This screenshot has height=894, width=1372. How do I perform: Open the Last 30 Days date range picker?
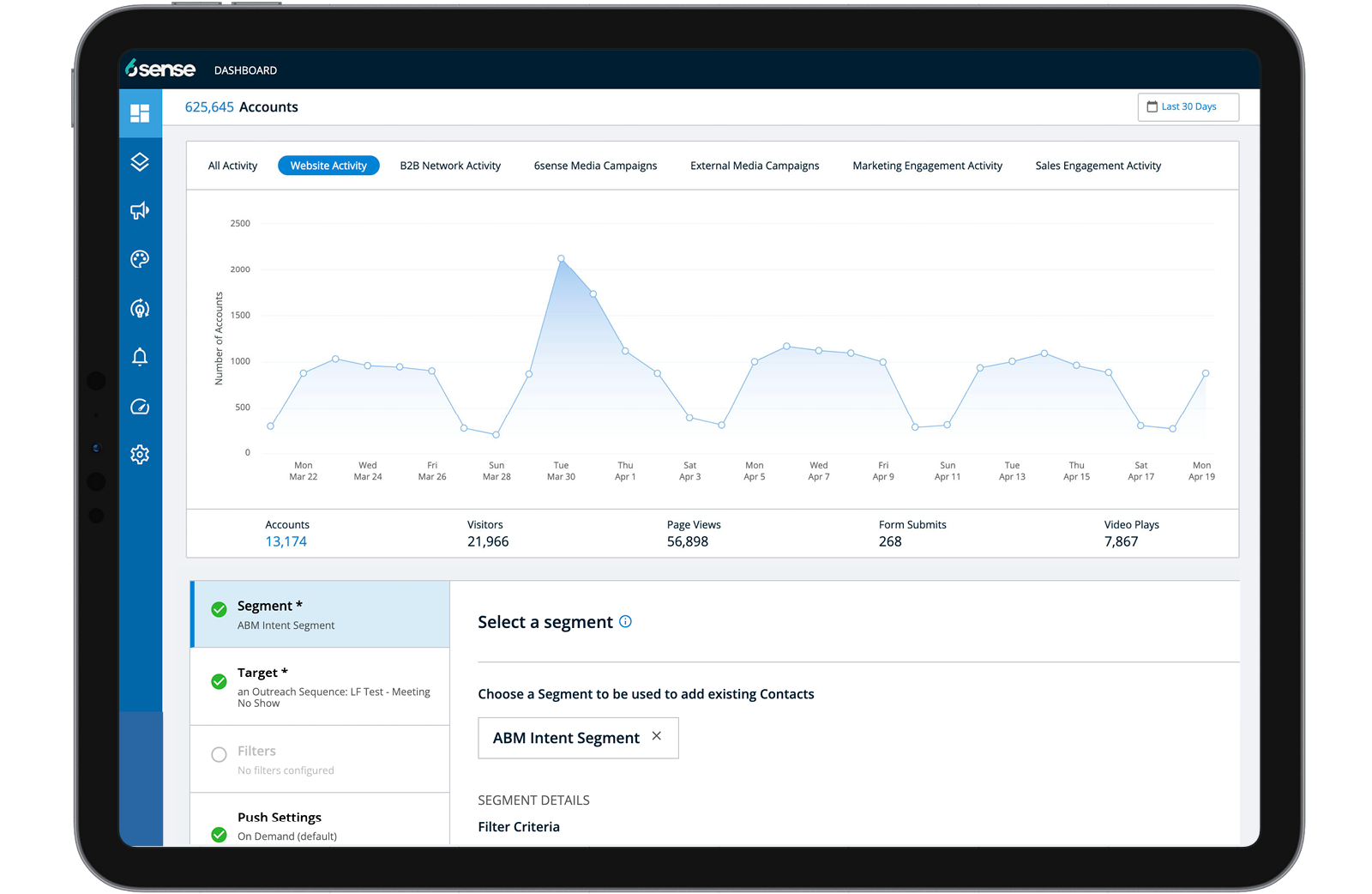click(1188, 107)
